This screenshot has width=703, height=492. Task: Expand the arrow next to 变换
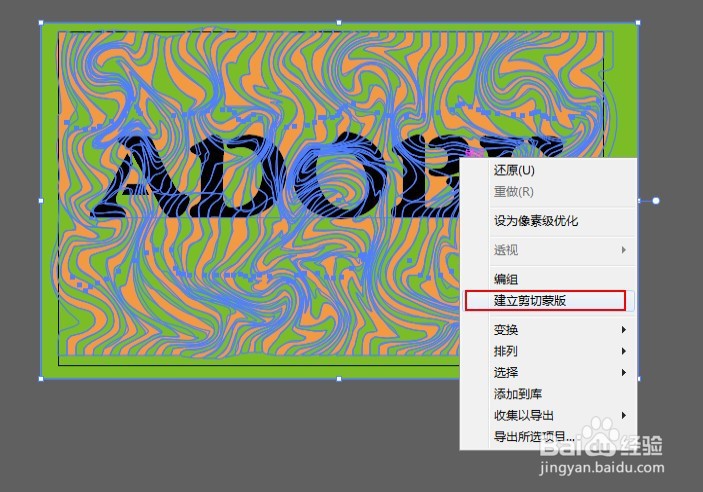coord(624,330)
